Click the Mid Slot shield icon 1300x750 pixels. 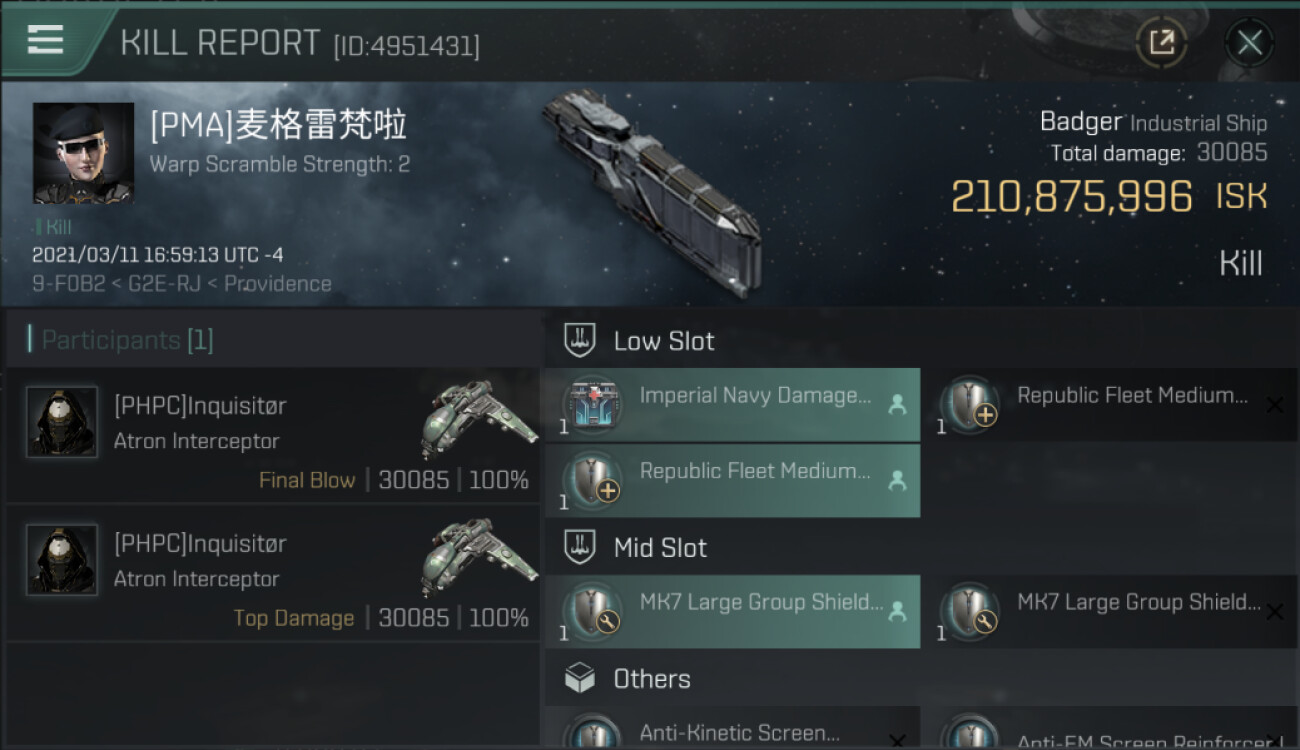pos(580,547)
